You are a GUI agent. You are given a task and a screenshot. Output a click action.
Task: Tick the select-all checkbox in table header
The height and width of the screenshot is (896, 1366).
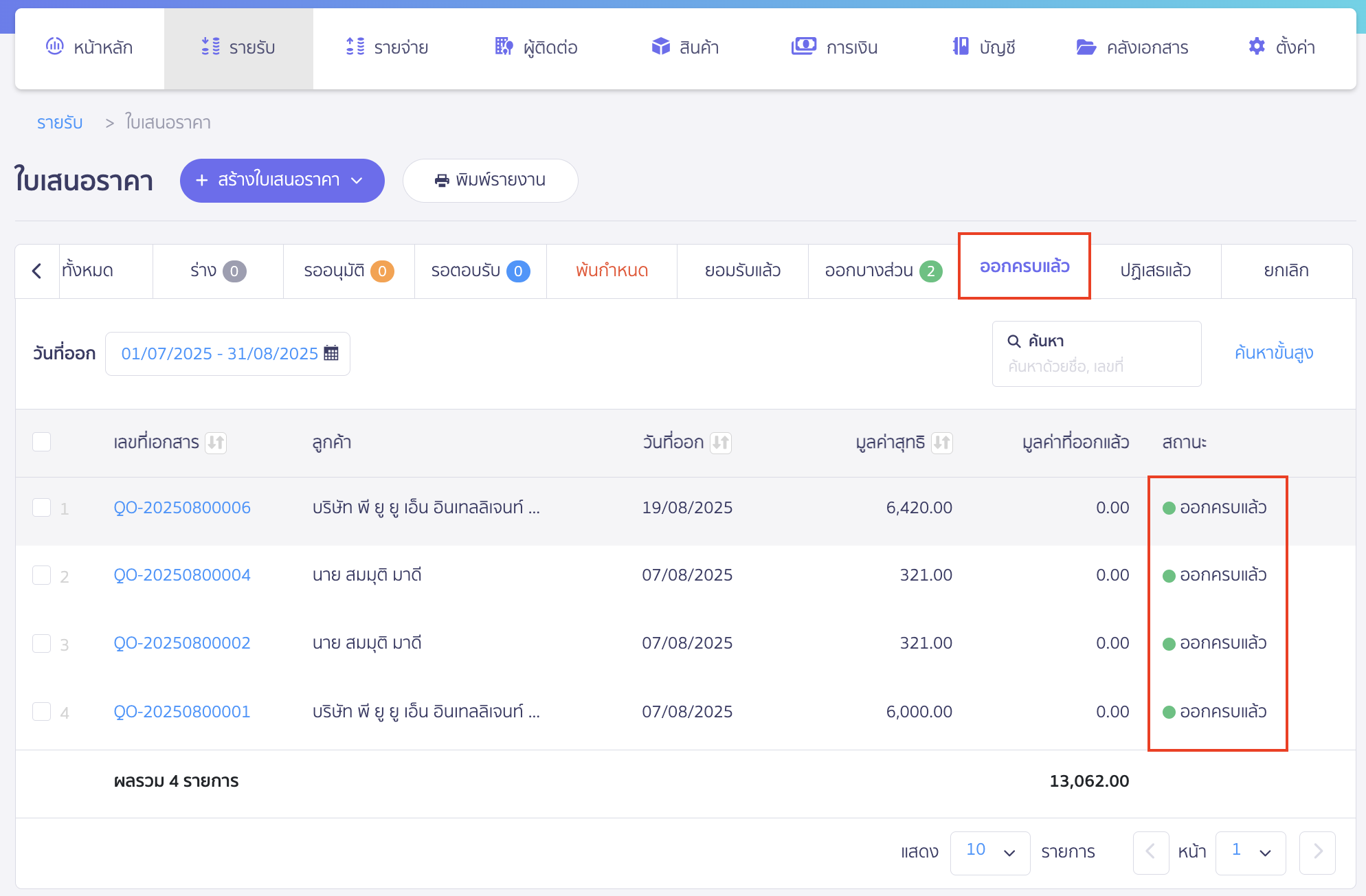point(42,442)
